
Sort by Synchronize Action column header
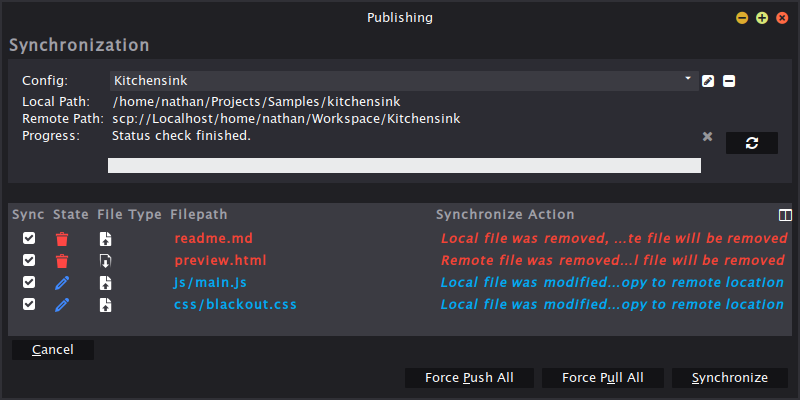coord(505,214)
